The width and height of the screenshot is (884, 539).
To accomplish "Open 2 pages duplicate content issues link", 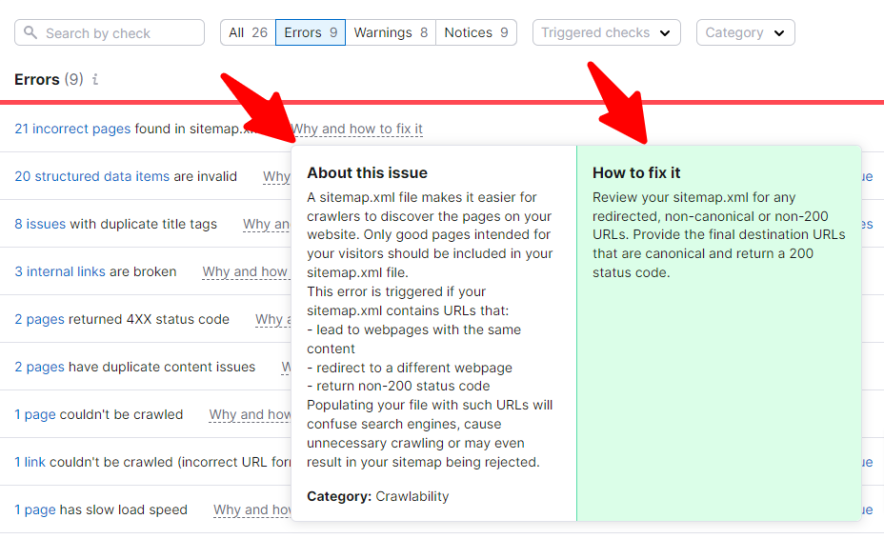I will [39, 367].
